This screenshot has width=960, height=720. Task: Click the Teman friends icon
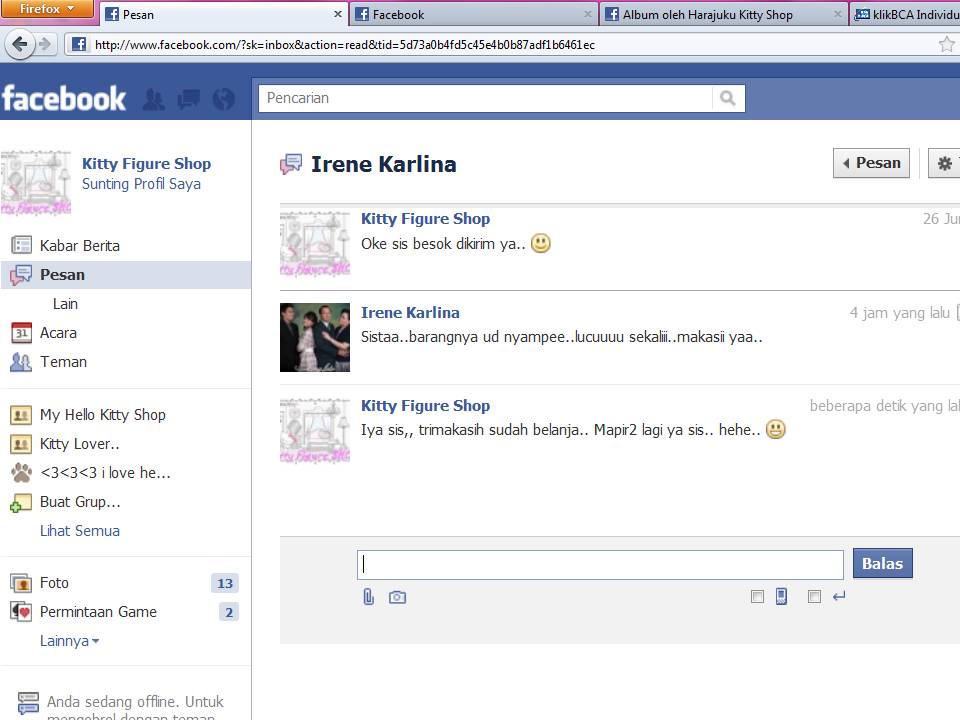(x=21, y=362)
